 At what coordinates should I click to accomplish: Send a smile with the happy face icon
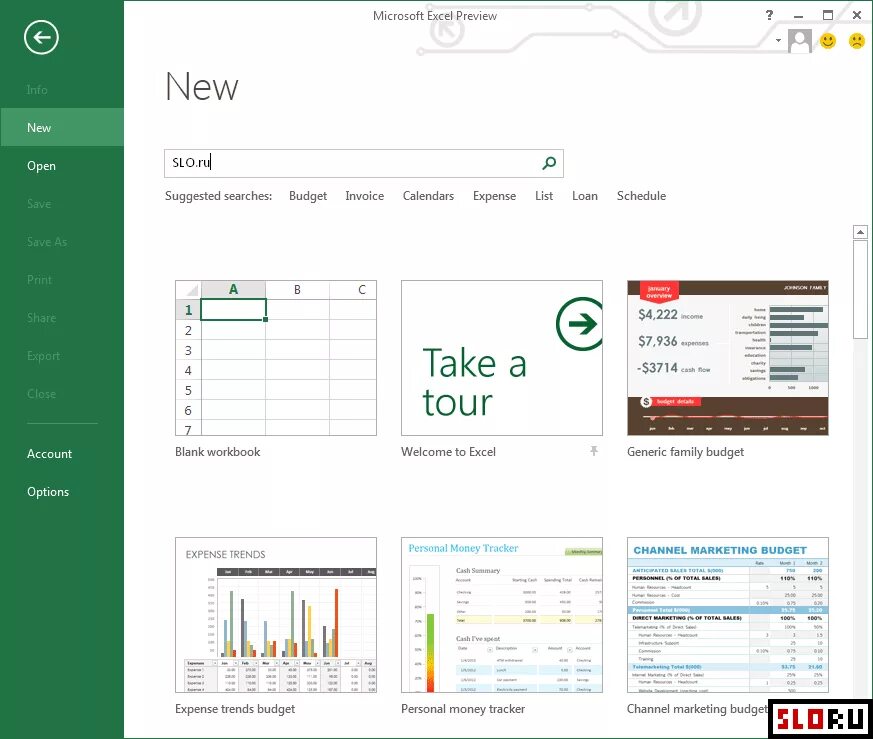coord(828,41)
